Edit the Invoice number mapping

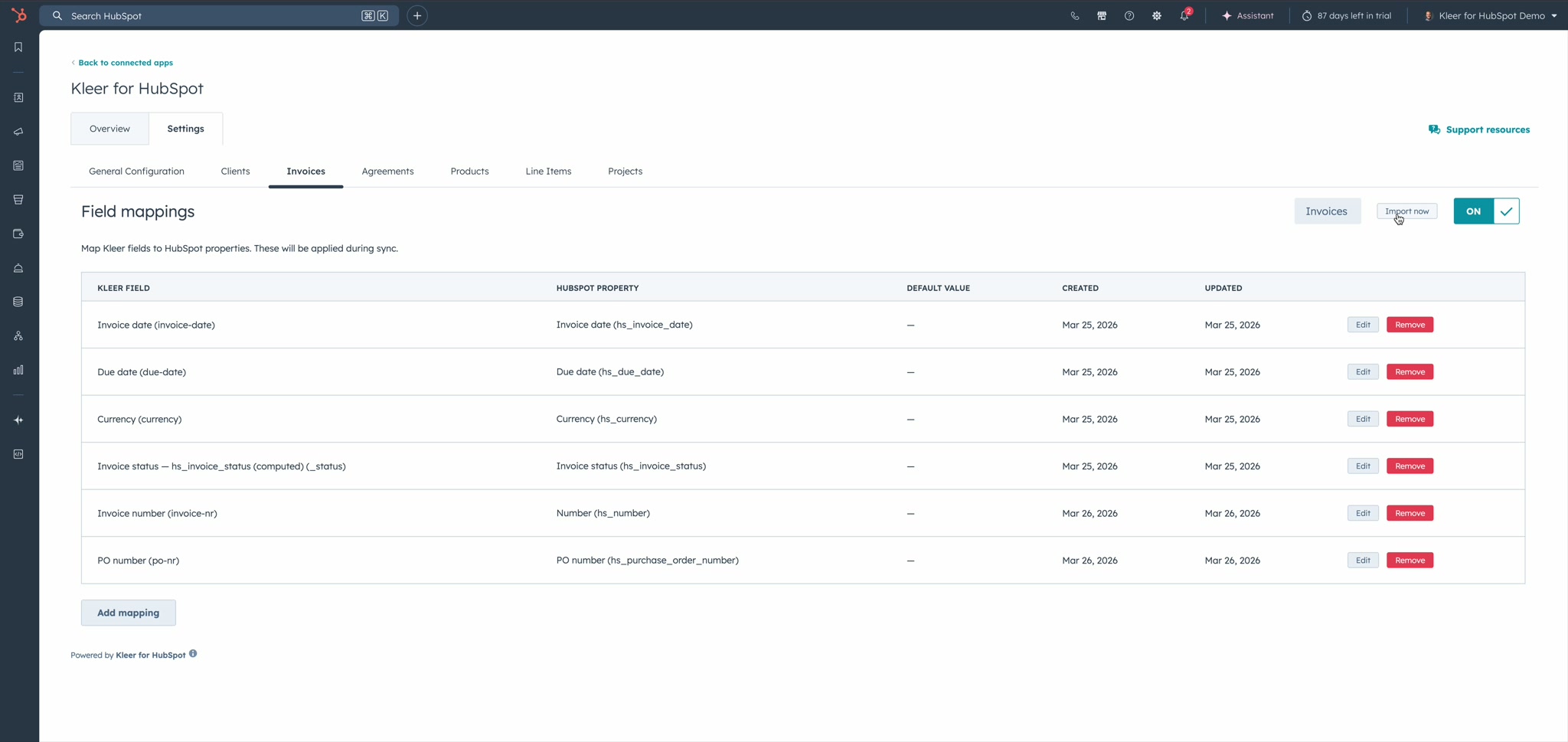1363,513
